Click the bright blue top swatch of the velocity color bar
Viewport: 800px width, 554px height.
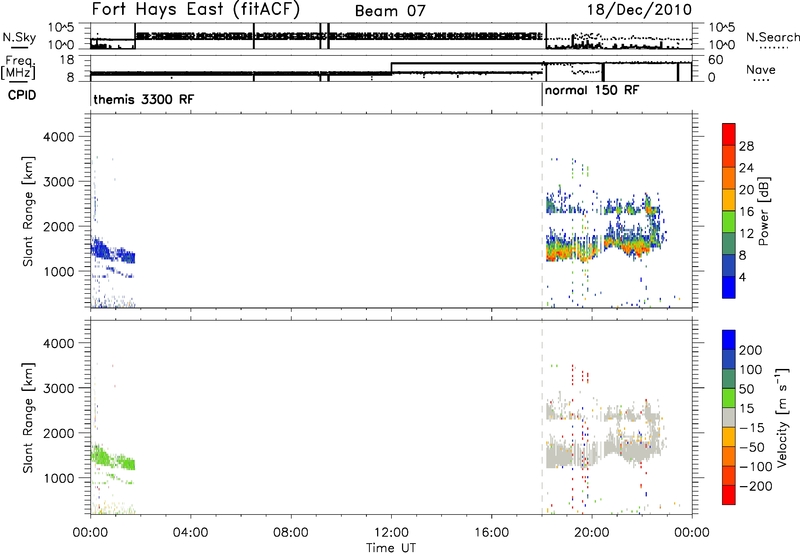(x=729, y=340)
